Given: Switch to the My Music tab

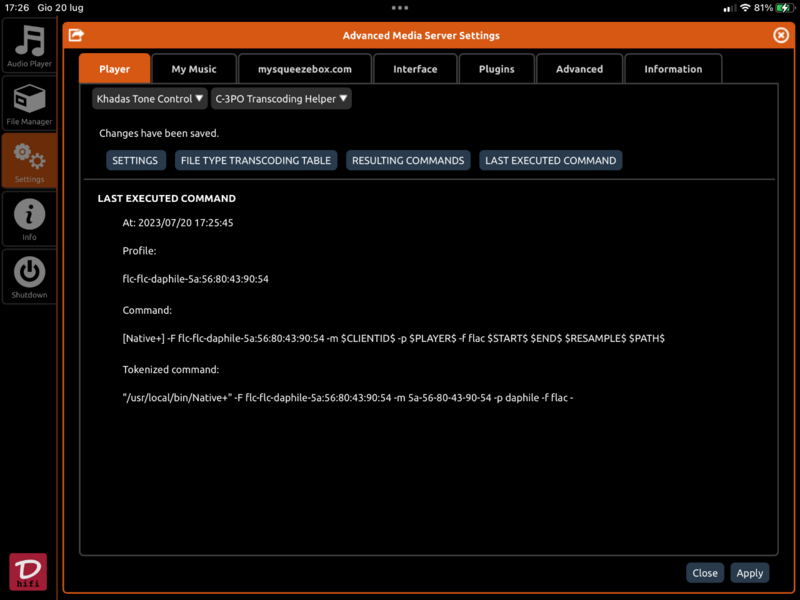Looking at the screenshot, I should (194, 69).
